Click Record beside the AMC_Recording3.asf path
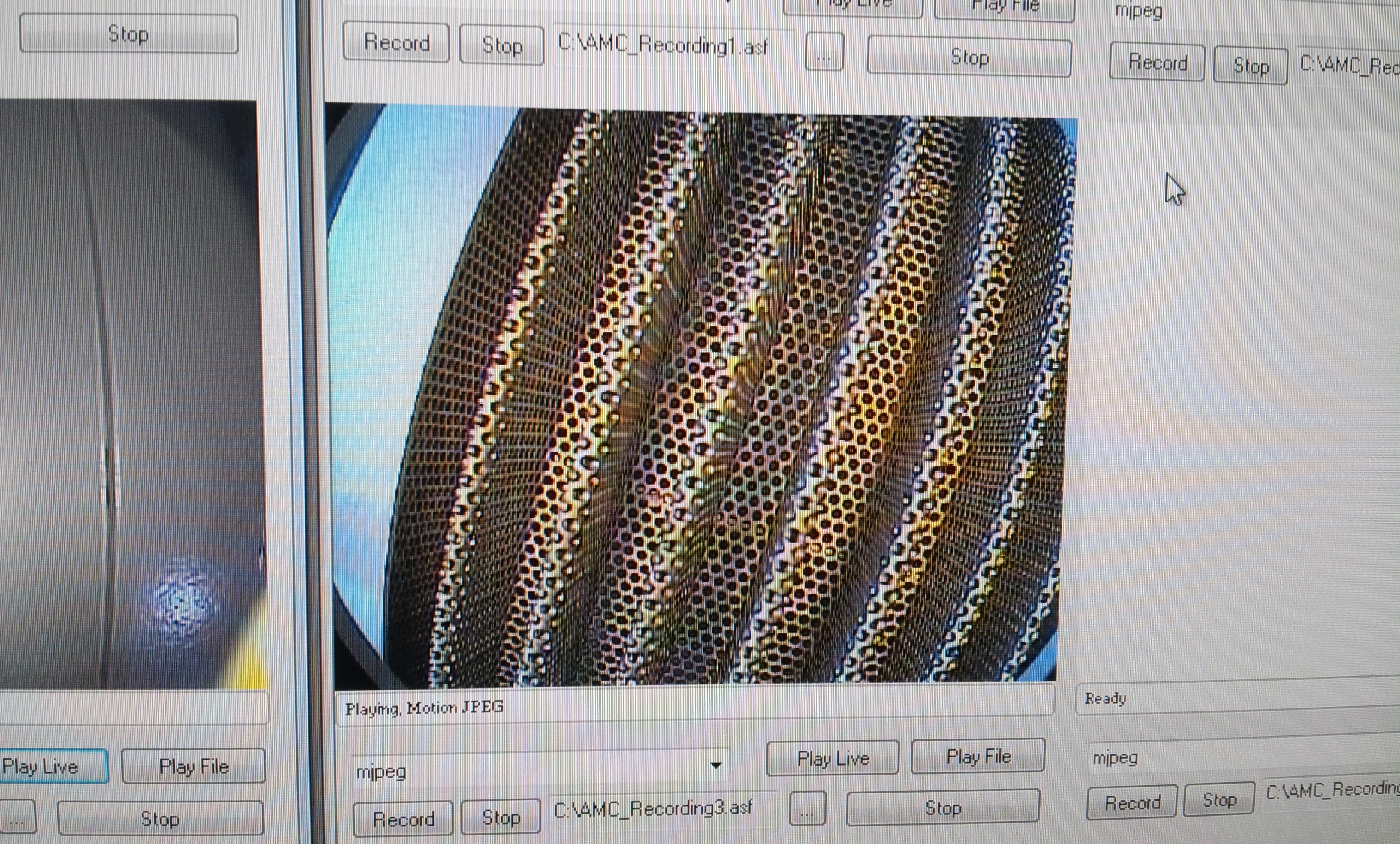The width and height of the screenshot is (1400, 844). [x=403, y=819]
